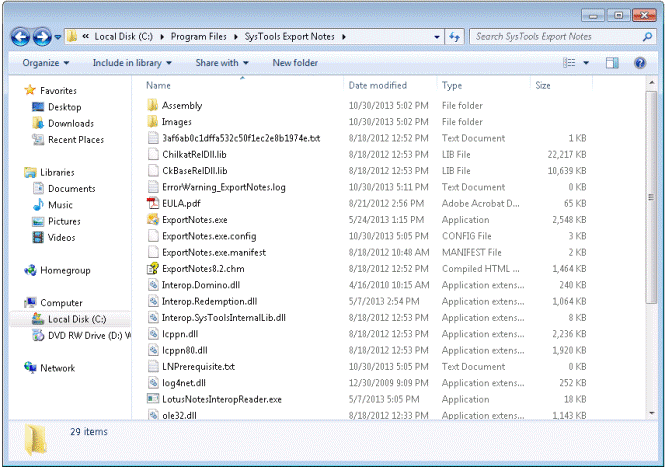Image resolution: width=665 pixels, height=467 pixels.
Task: Click the file list scroll down arrow
Action: (651, 414)
